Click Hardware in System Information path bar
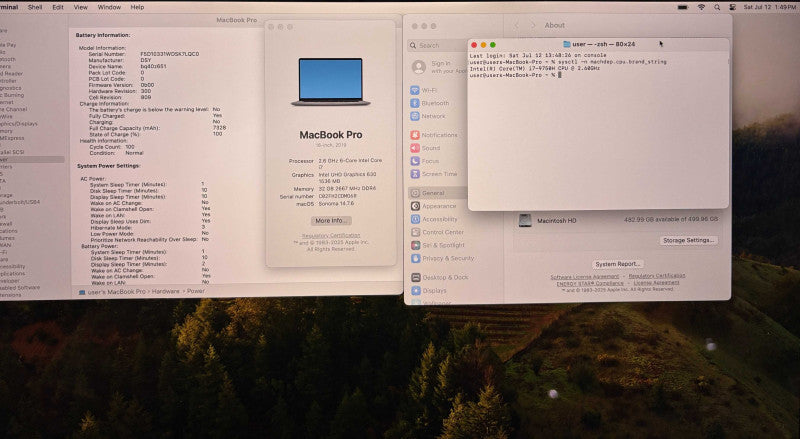Screen dimensions: 800x439 pos(165,291)
